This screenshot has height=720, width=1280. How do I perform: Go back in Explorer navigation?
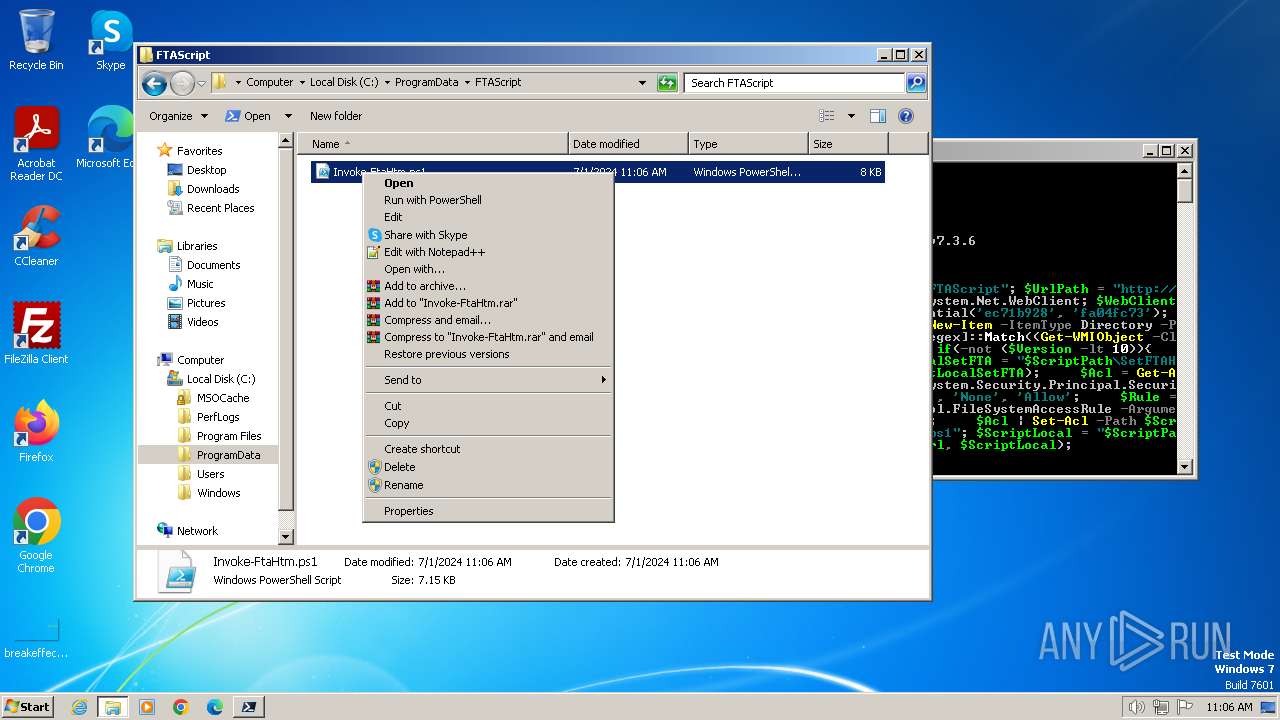point(154,83)
